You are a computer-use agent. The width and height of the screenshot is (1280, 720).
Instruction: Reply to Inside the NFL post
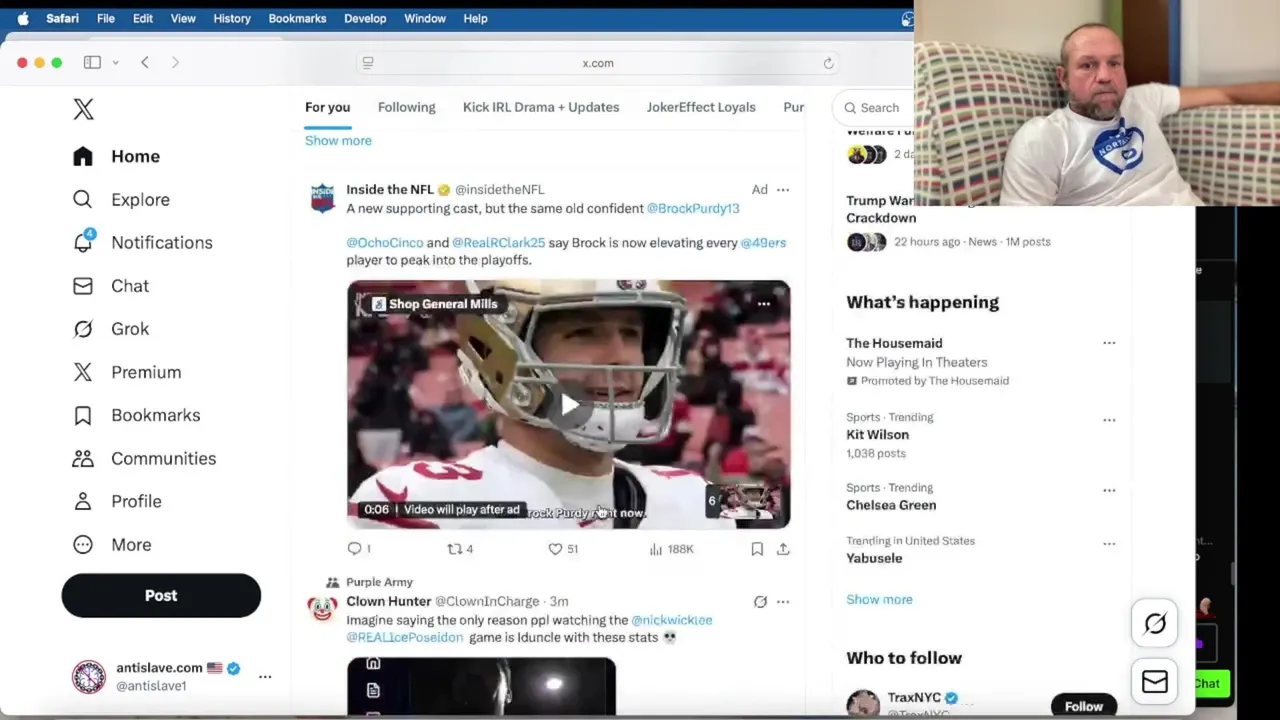click(x=358, y=548)
